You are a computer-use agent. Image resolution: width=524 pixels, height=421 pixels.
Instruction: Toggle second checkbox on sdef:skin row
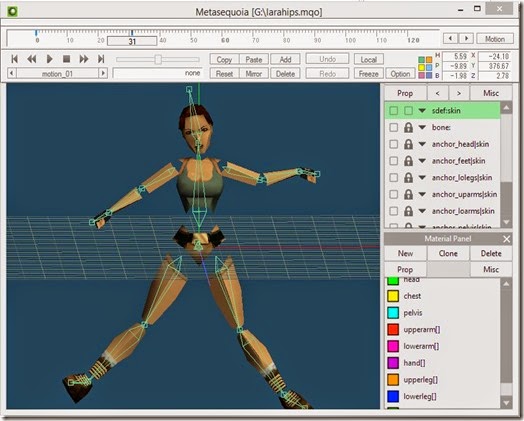pos(408,111)
